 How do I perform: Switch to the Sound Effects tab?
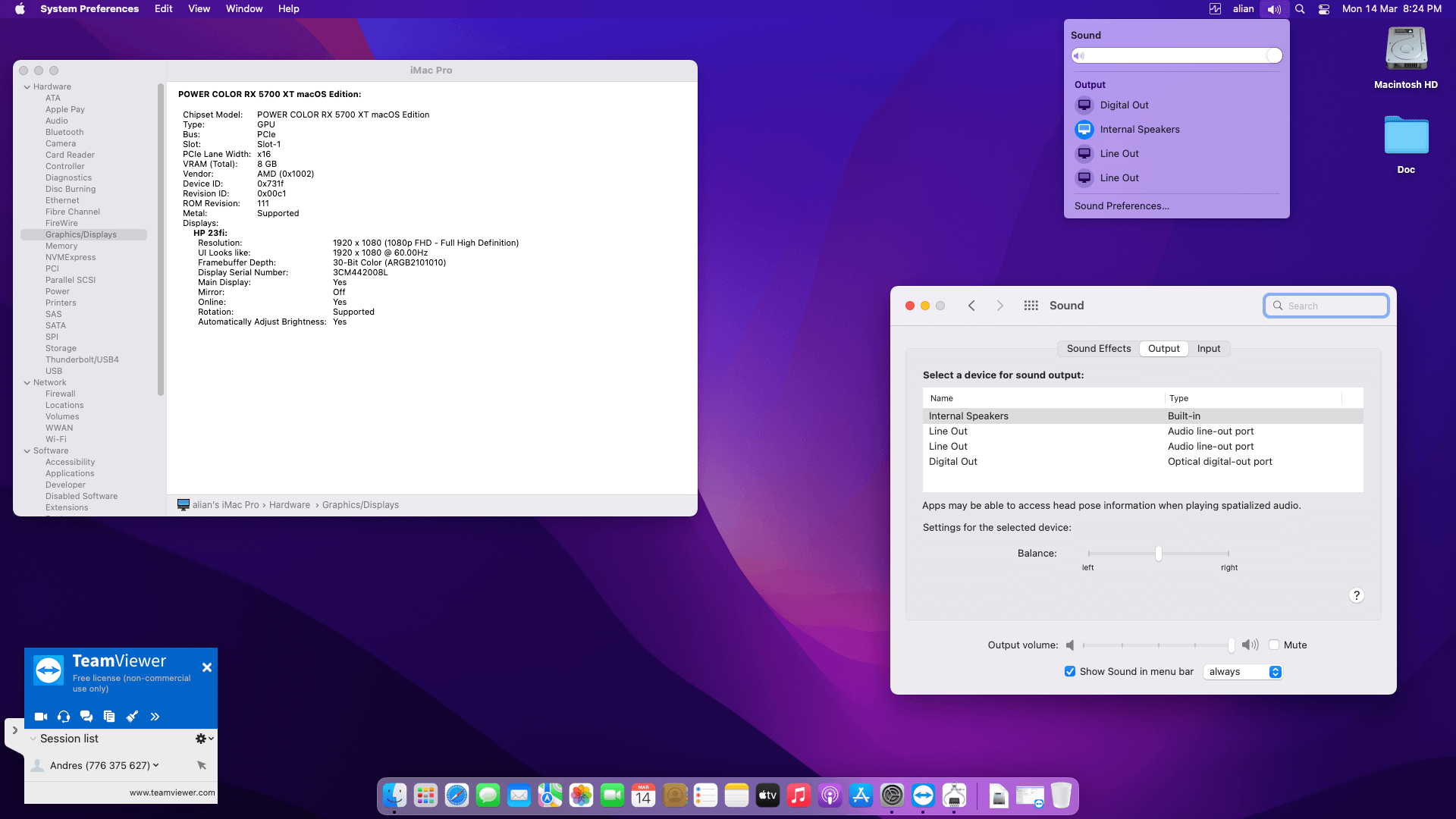click(x=1098, y=349)
